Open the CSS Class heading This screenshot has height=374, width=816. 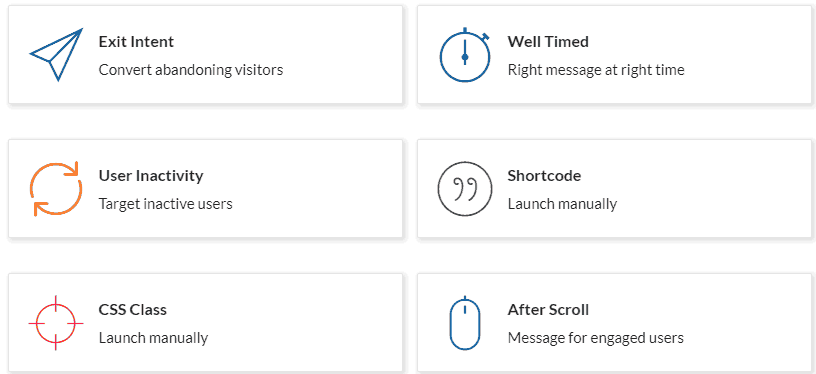133,310
